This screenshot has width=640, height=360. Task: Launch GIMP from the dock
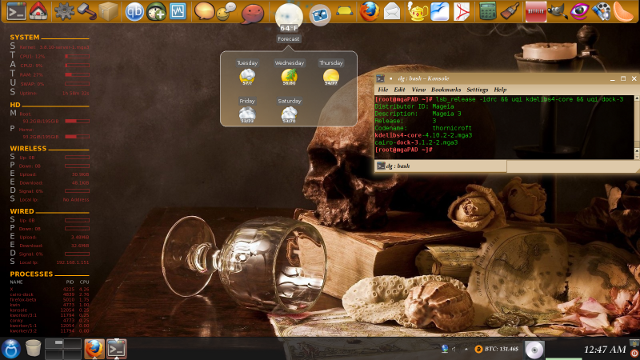[x=558, y=11]
